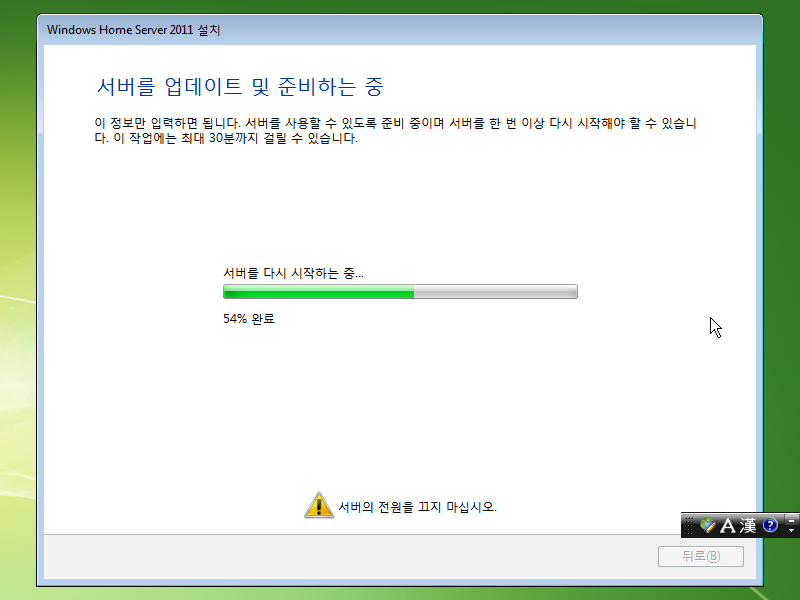
Task: Toggle the 'A' English/Korean input mode
Action: [727, 526]
